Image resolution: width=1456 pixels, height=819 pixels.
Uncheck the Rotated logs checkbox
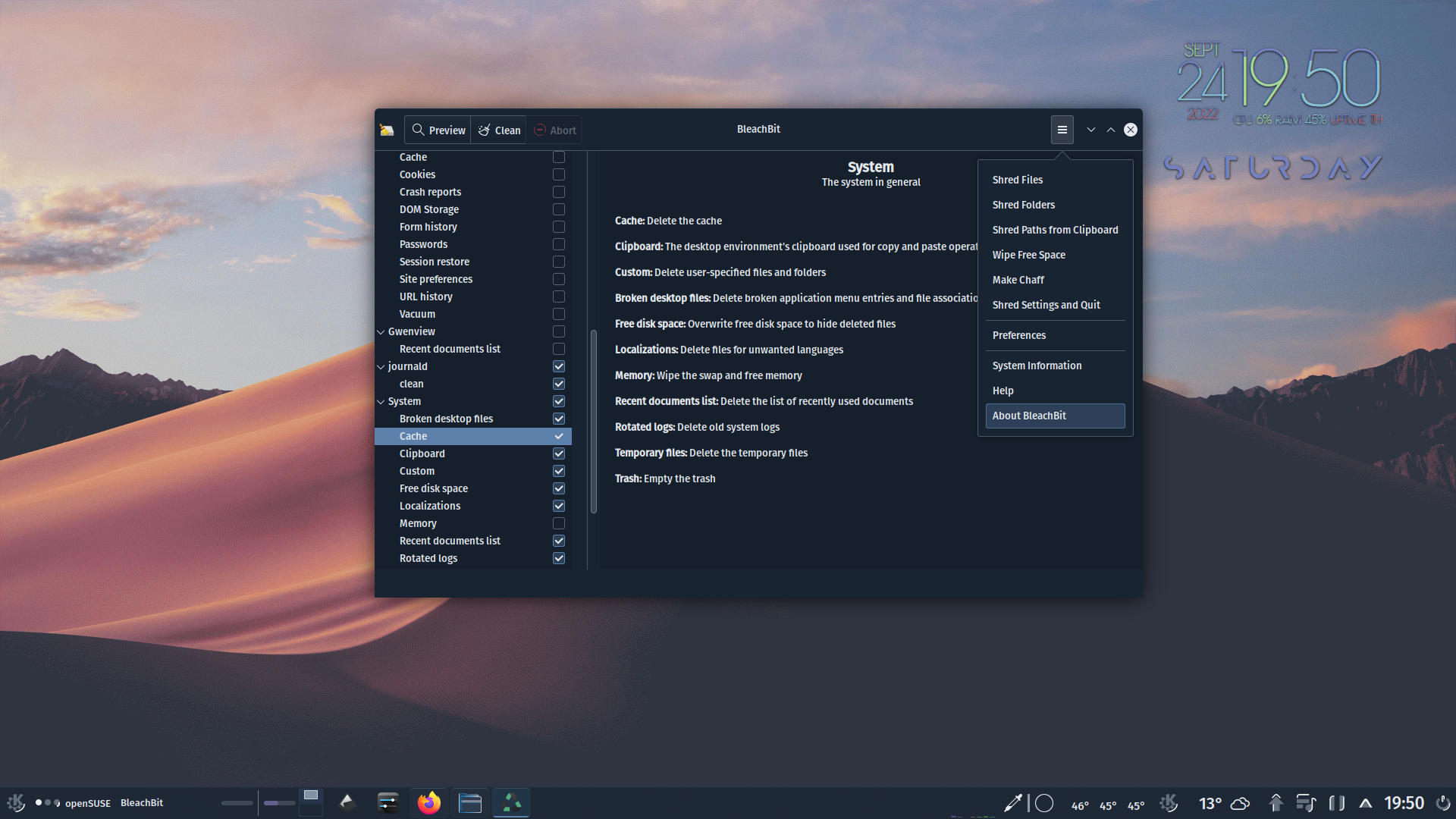point(559,558)
